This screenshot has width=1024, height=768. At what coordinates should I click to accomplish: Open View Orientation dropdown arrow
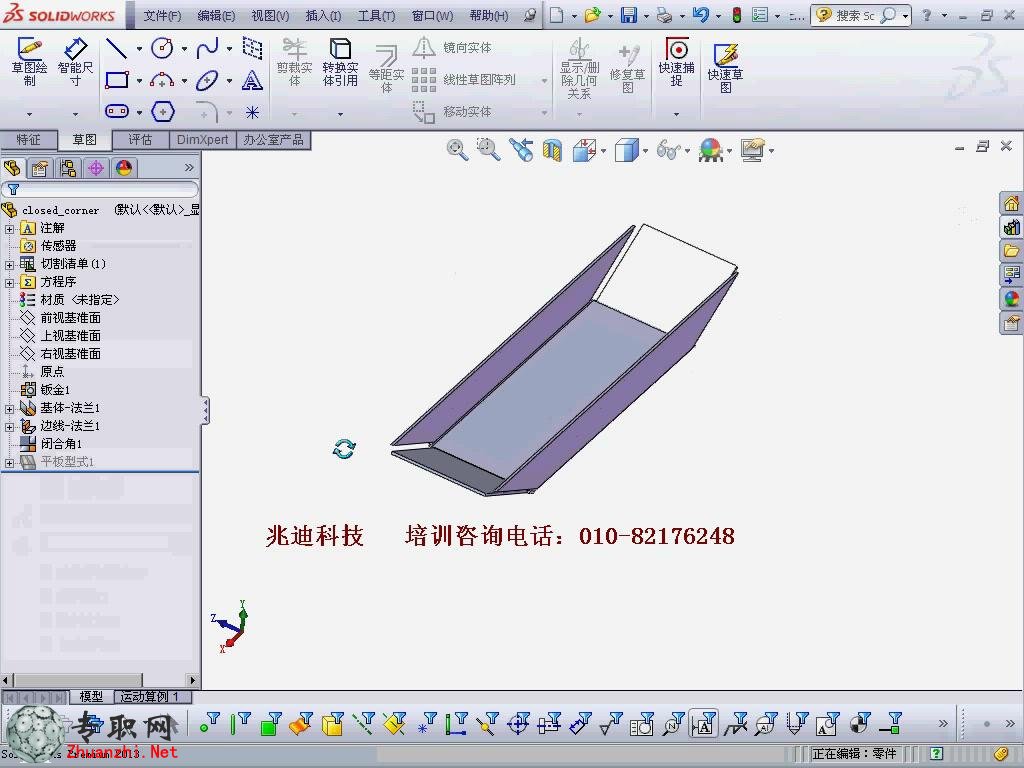point(603,151)
